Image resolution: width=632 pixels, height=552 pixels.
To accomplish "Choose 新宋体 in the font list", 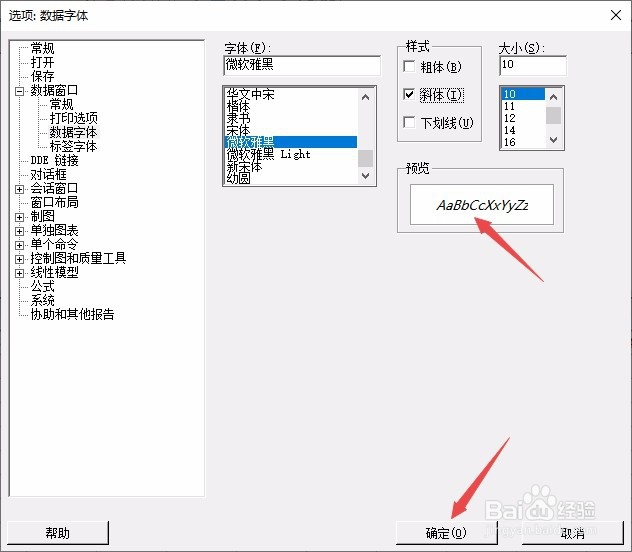I will coord(291,166).
